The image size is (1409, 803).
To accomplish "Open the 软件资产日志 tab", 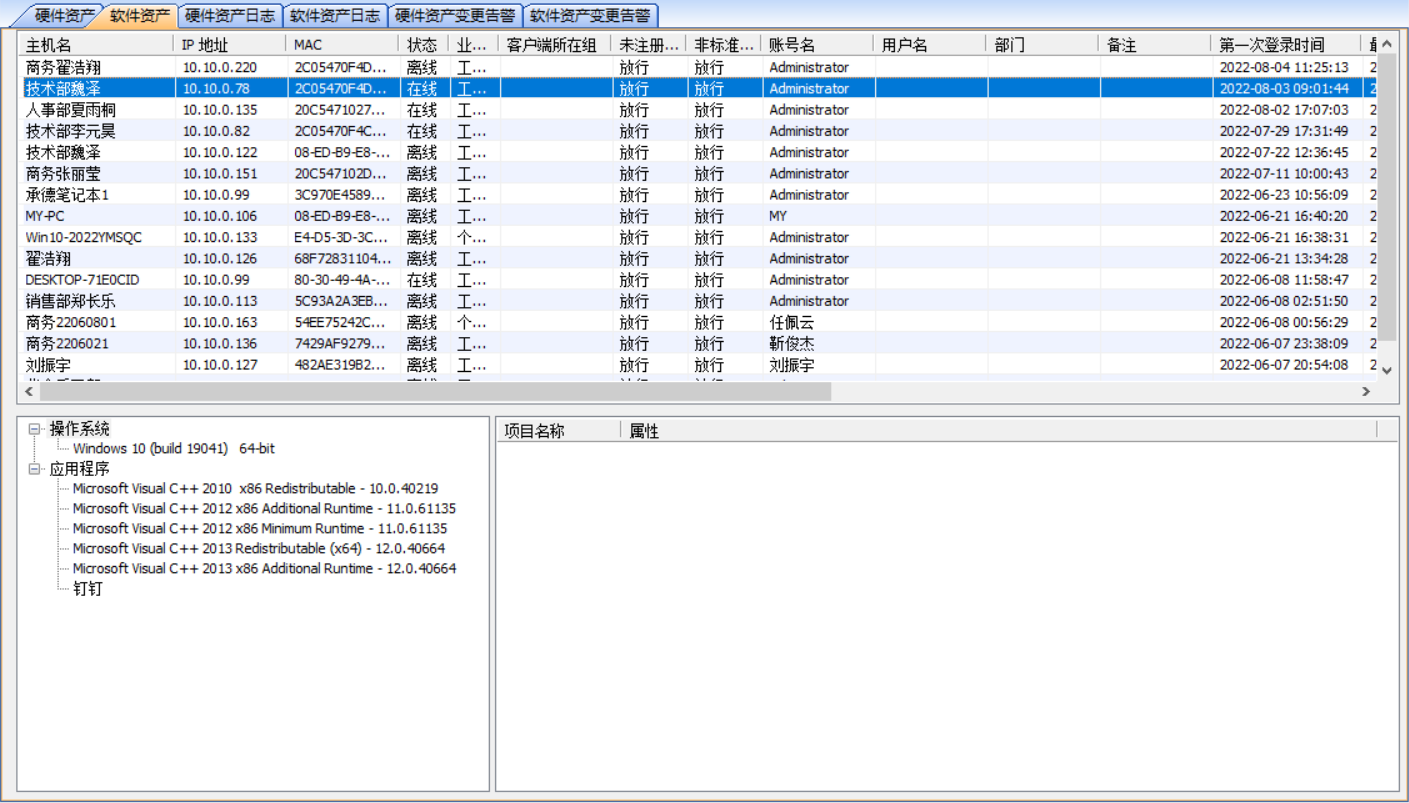I will [335, 16].
